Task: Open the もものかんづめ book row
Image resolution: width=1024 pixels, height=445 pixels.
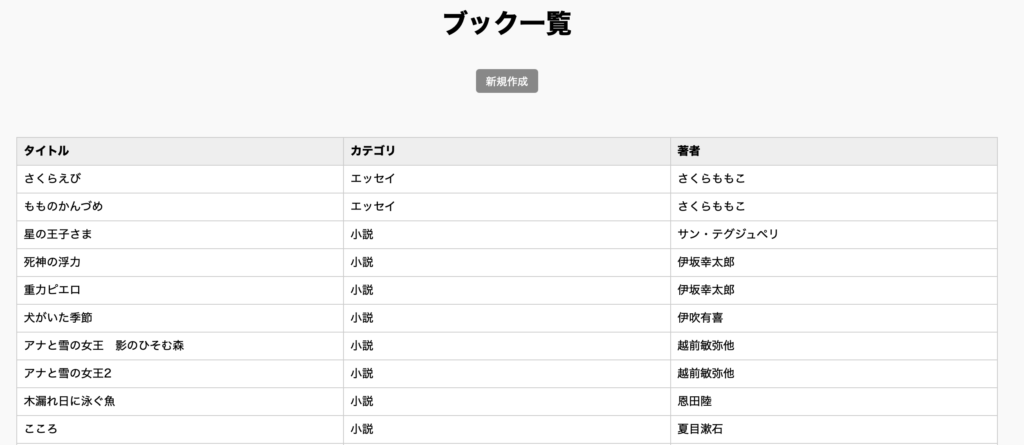Action: pos(507,206)
